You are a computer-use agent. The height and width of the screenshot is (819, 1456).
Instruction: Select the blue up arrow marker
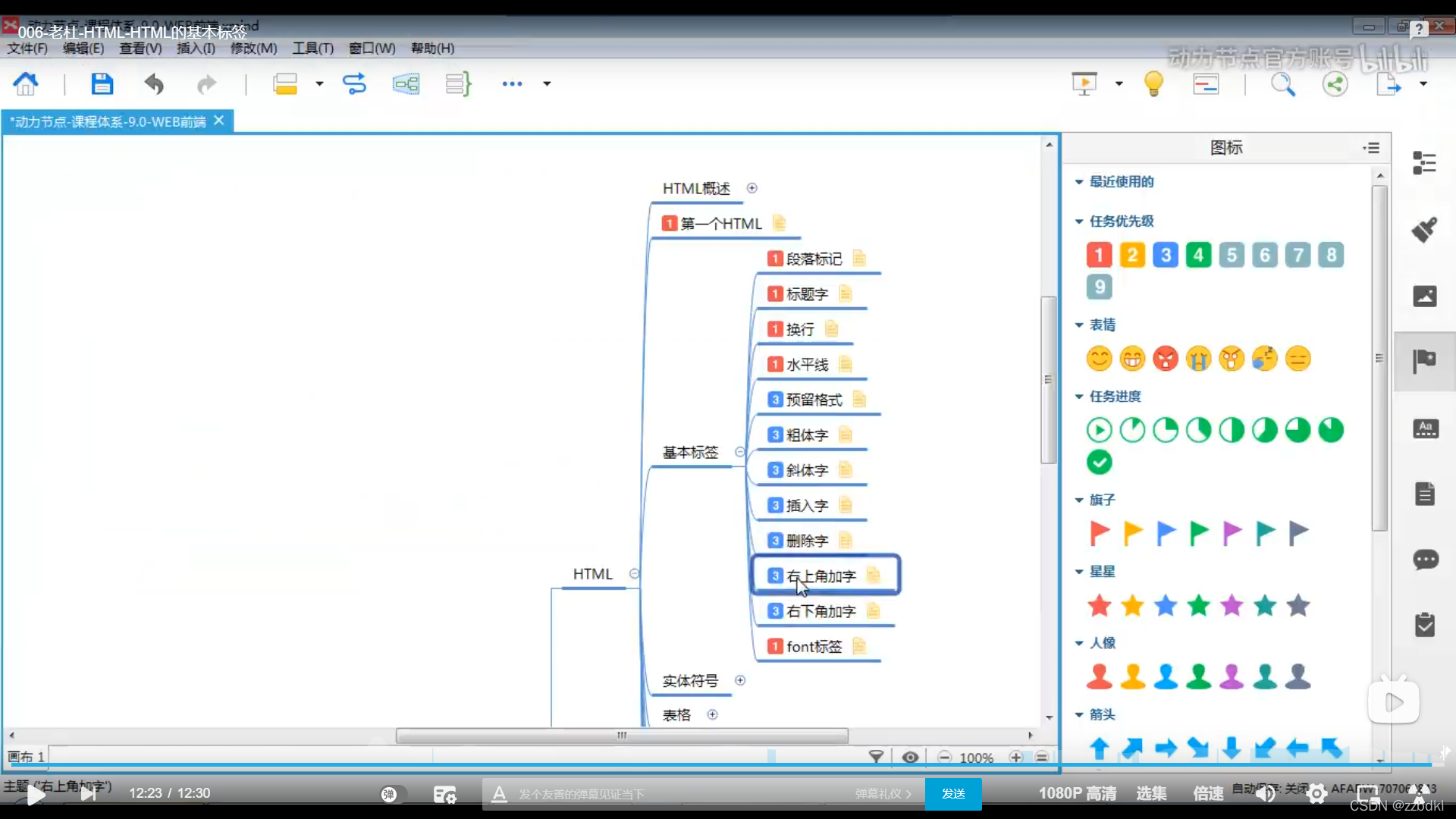(1099, 748)
